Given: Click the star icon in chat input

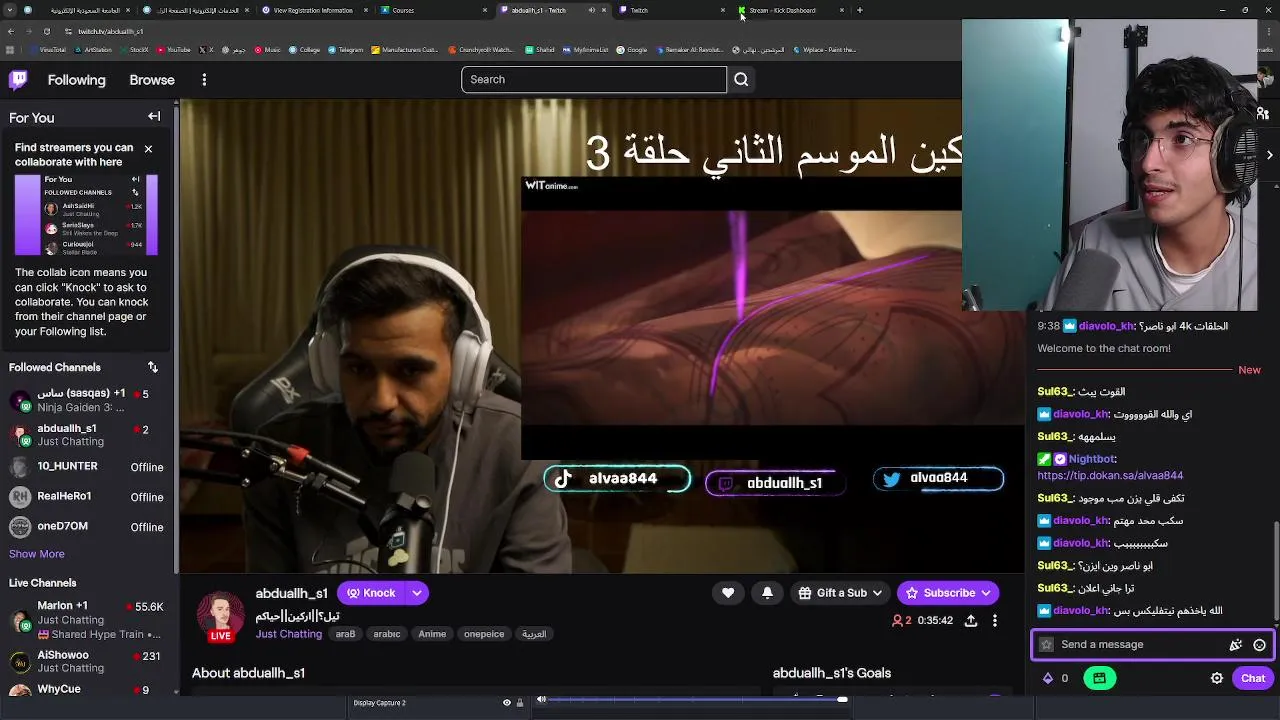Looking at the screenshot, I should click(x=1046, y=645).
